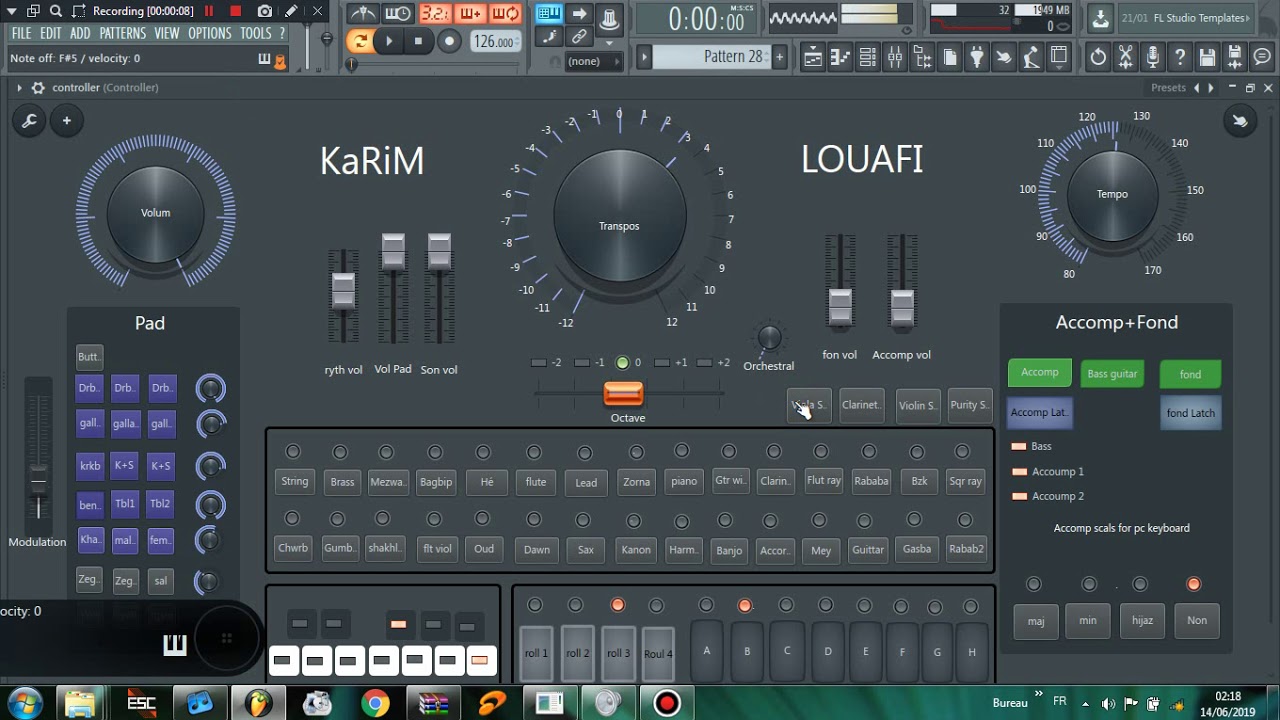The image size is (1280, 720).
Task: Open the speech bubble chat icon
Action: [x=1262, y=57]
